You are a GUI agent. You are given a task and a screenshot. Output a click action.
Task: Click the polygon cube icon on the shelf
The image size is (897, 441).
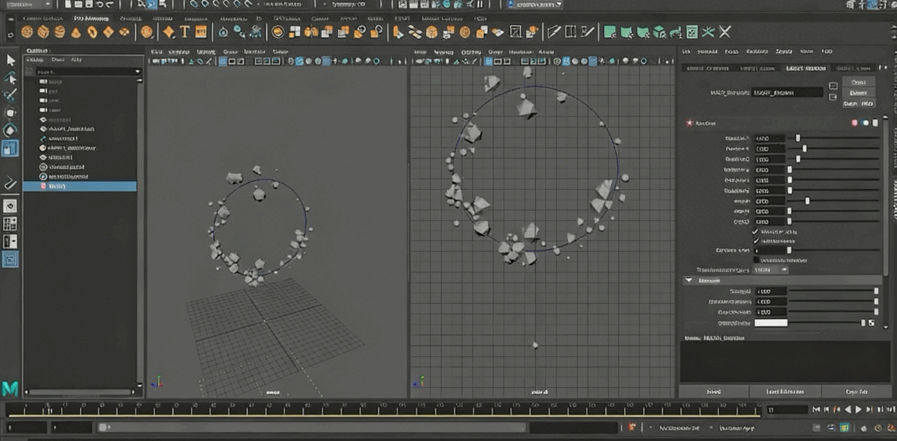[44, 32]
